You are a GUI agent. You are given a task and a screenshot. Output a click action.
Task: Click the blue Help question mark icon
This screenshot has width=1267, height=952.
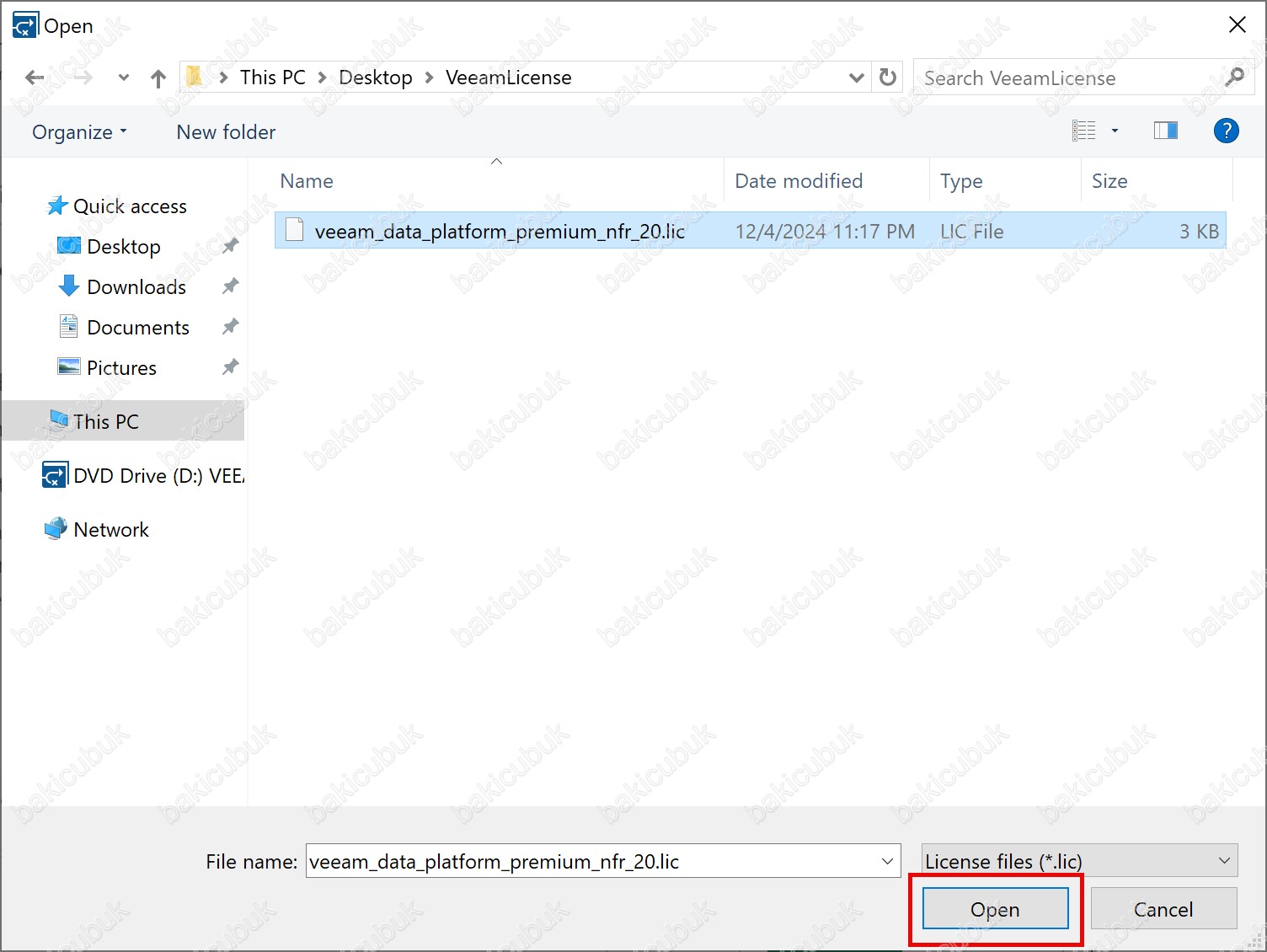[1226, 131]
